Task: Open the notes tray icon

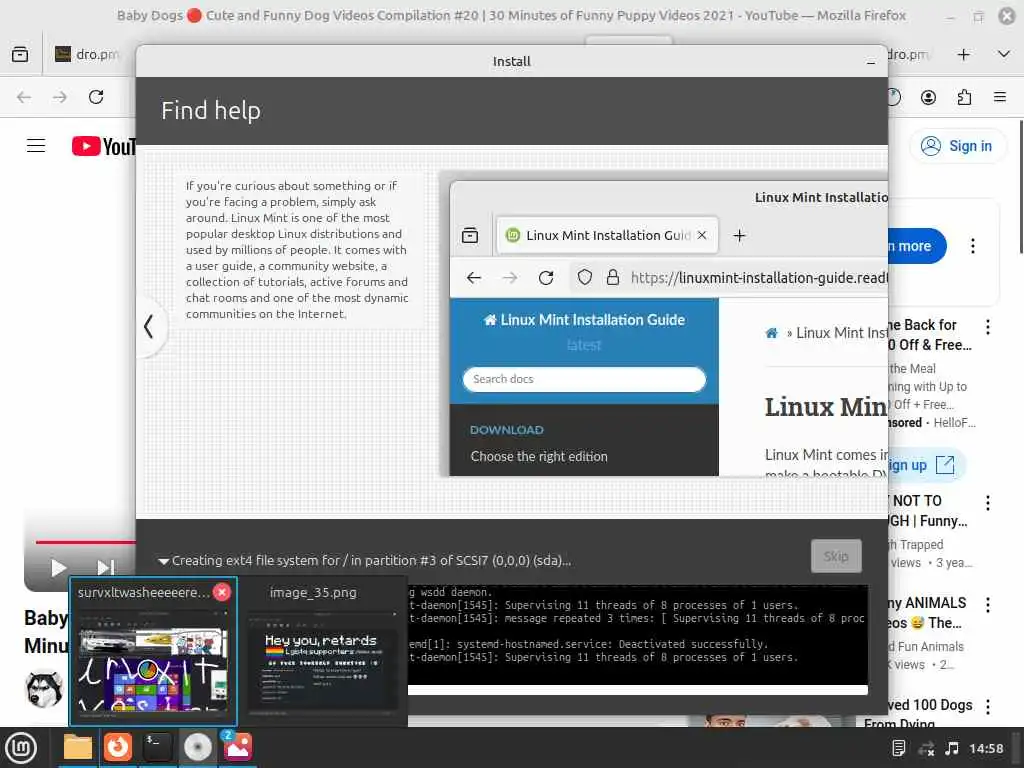Action: [899, 748]
